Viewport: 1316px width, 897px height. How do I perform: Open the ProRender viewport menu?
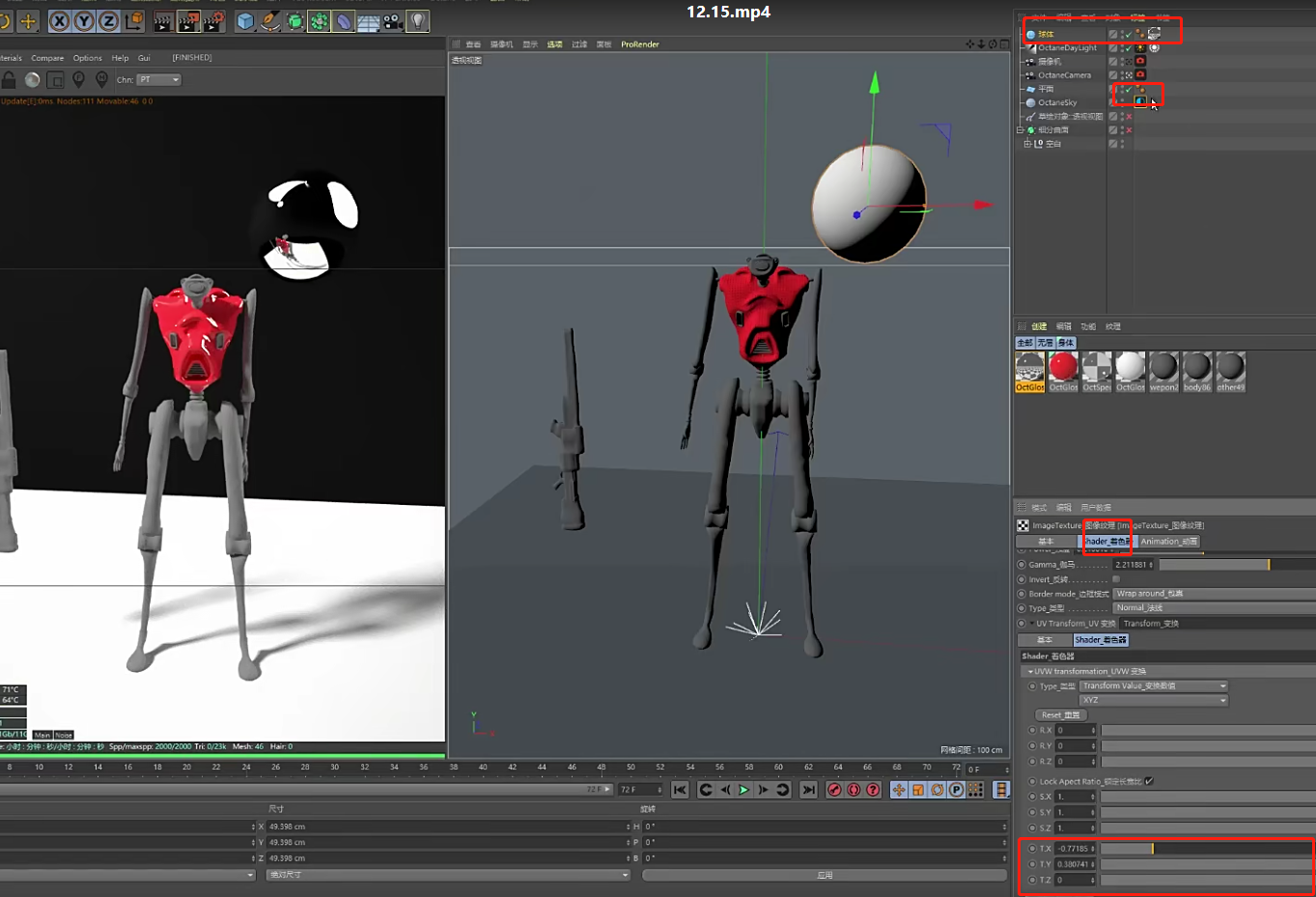640,44
